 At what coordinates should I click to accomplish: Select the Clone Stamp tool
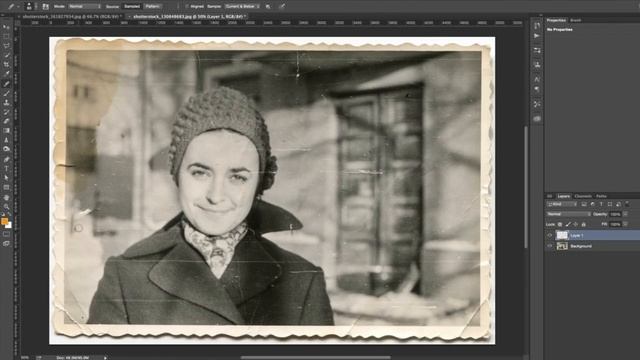pos(6,102)
